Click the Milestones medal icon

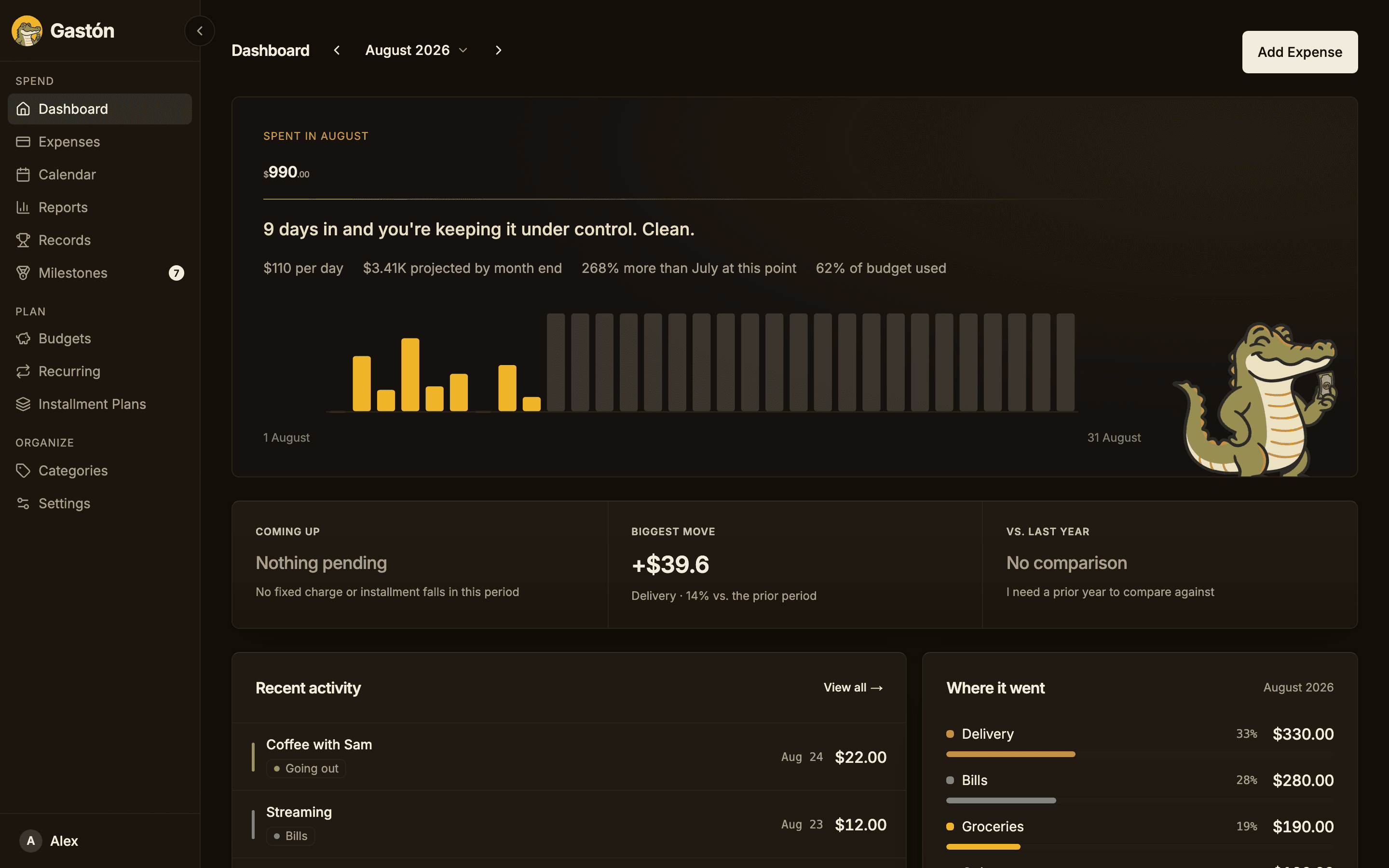click(23, 272)
